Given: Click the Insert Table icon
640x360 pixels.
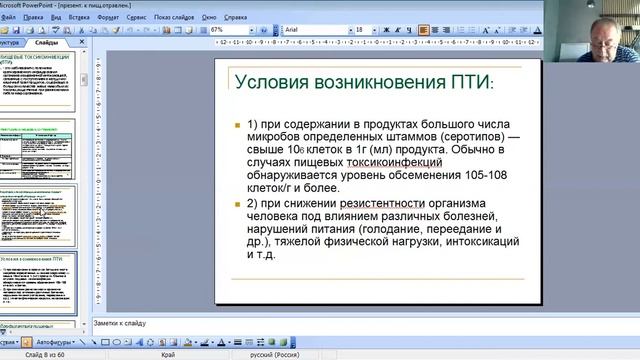Looking at the screenshot, I should (178, 30).
